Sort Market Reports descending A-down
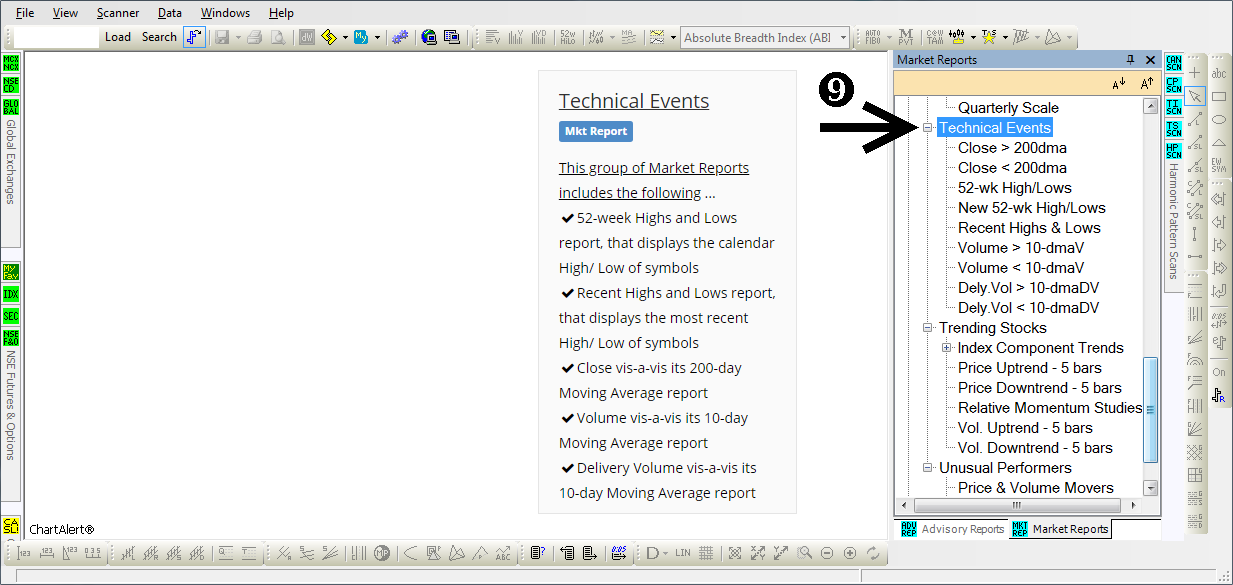1233x585 pixels. point(1119,84)
